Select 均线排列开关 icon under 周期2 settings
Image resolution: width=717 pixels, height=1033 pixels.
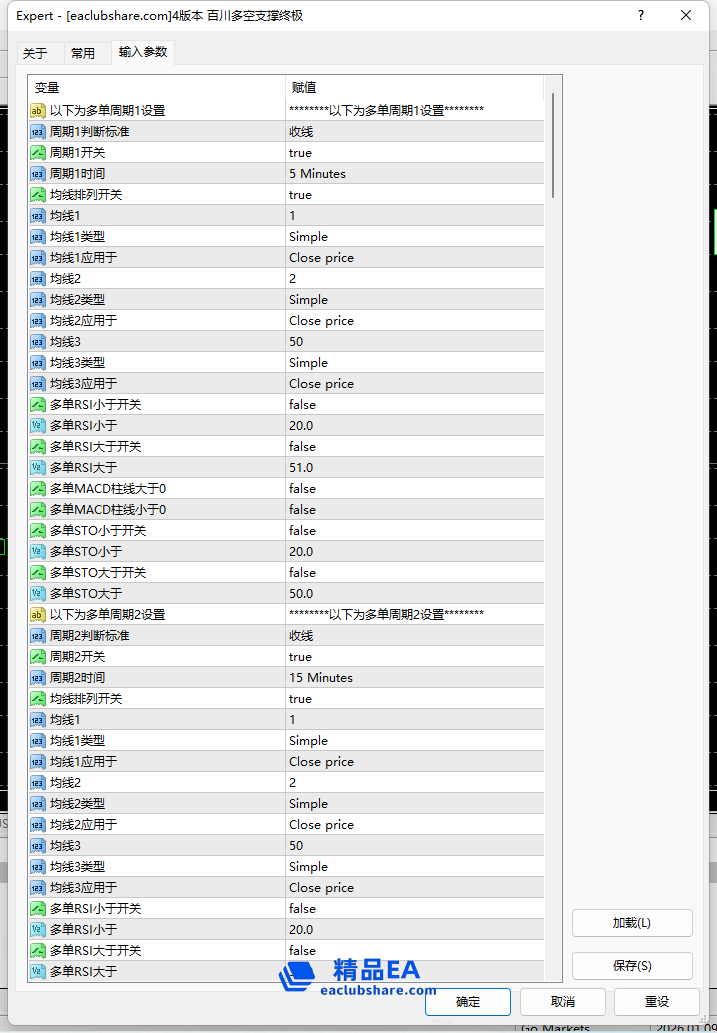coord(38,699)
